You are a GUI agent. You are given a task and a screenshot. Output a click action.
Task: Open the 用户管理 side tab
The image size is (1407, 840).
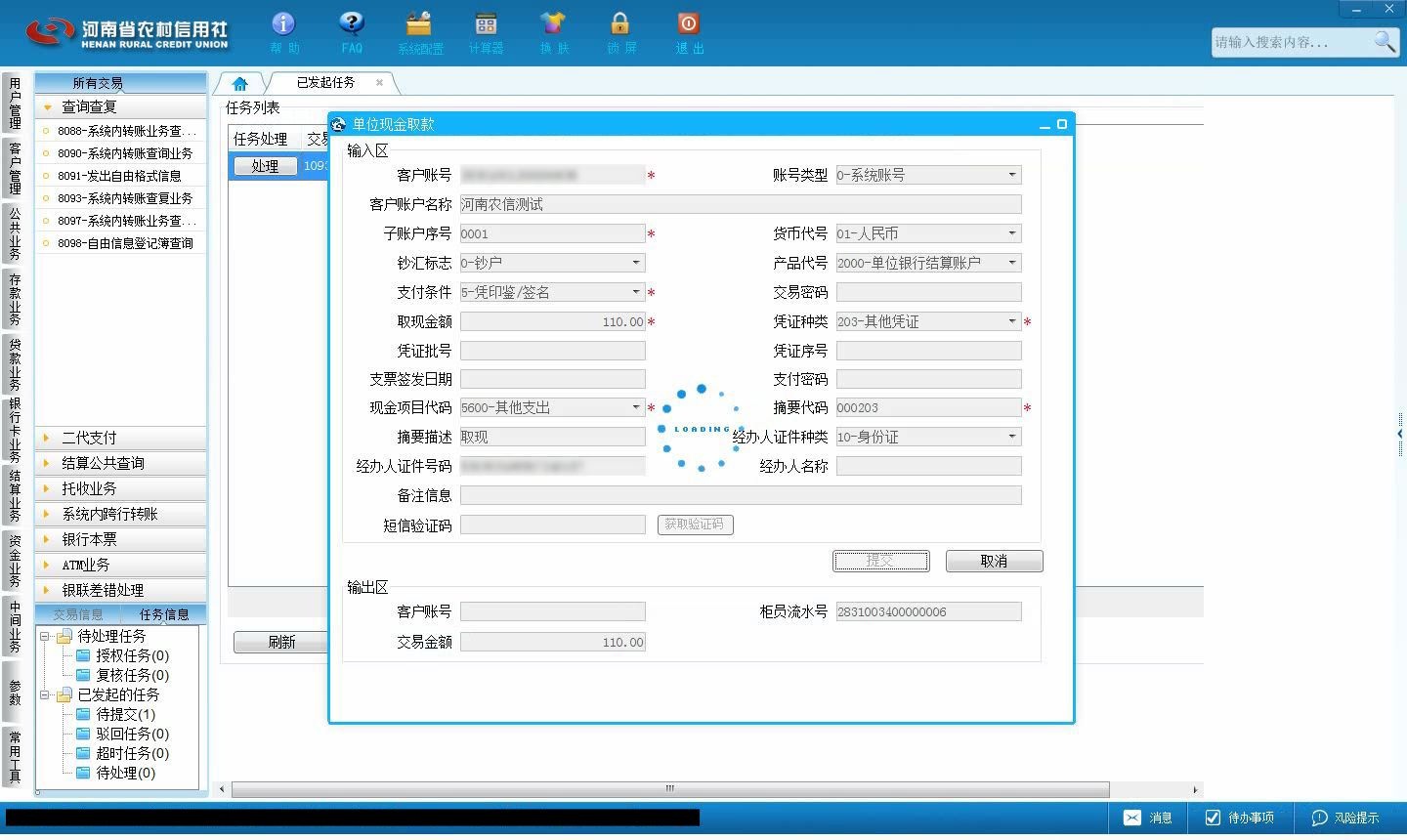[x=15, y=104]
